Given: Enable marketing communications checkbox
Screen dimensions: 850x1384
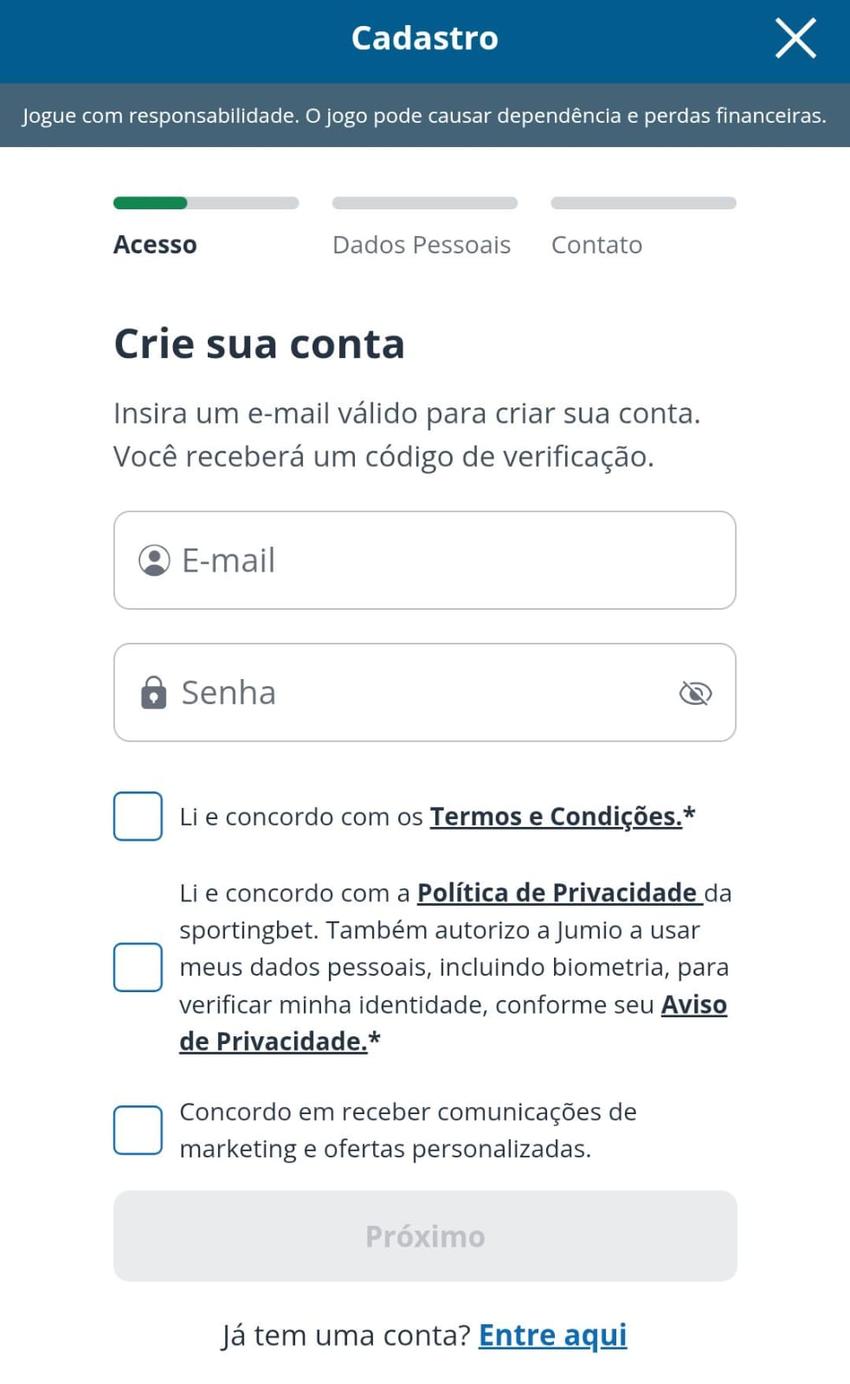Looking at the screenshot, I should tap(137, 1129).
